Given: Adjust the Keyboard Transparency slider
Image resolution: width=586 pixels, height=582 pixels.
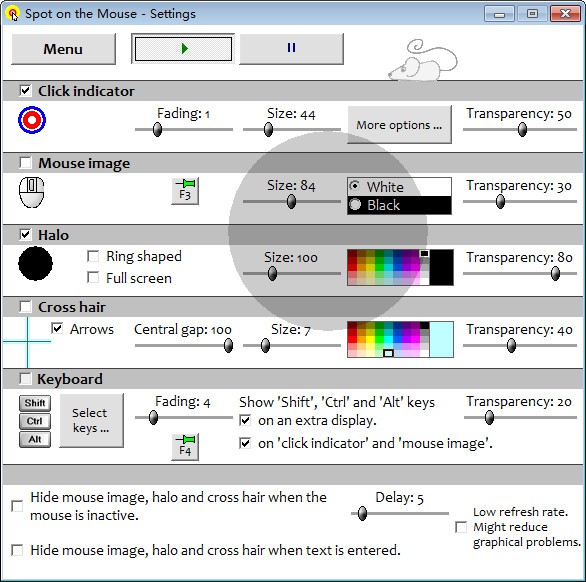Looking at the screenshot, I should 520,418.
